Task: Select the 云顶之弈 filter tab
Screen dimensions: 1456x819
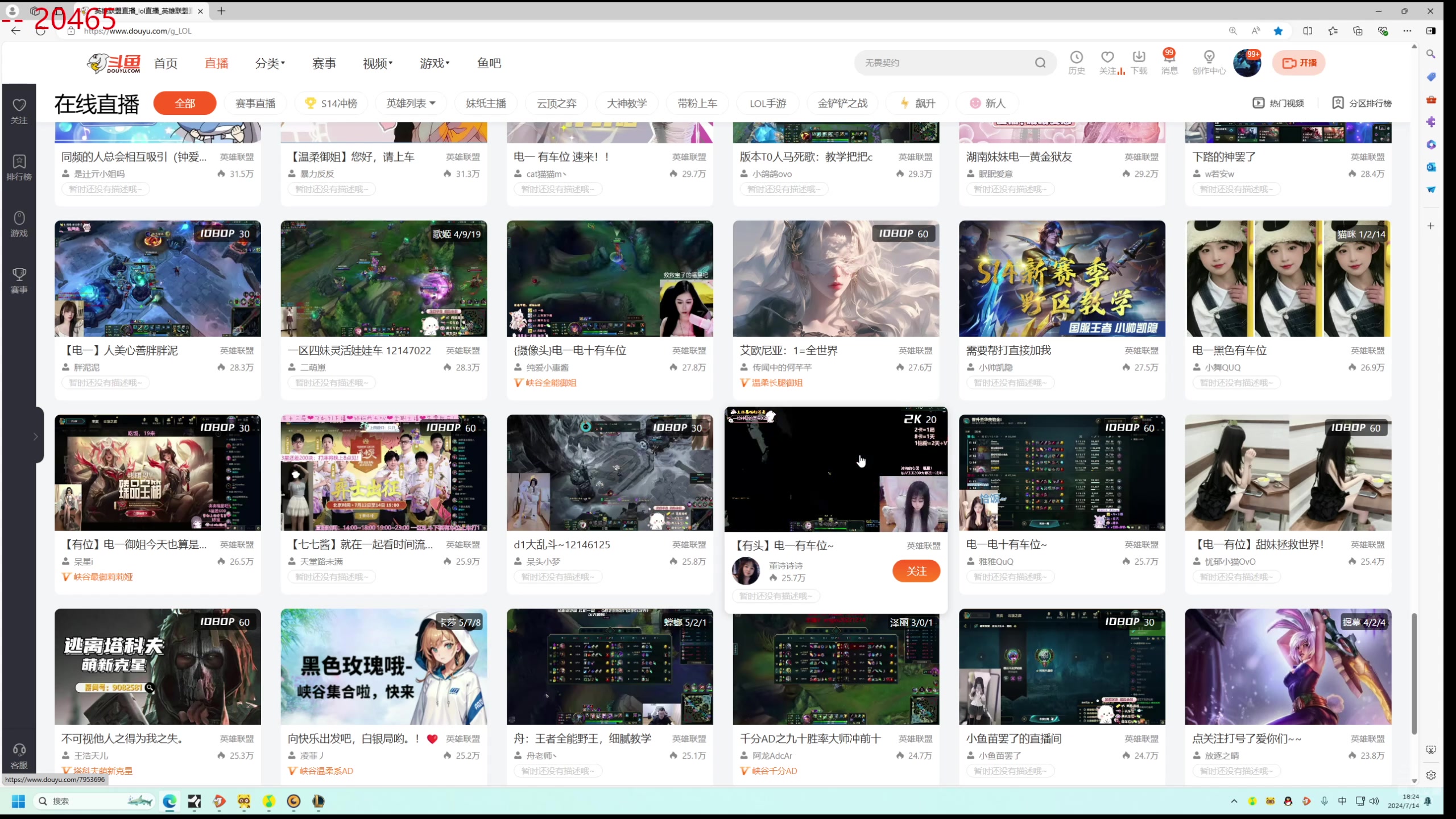Action: (x=556, y=103)
